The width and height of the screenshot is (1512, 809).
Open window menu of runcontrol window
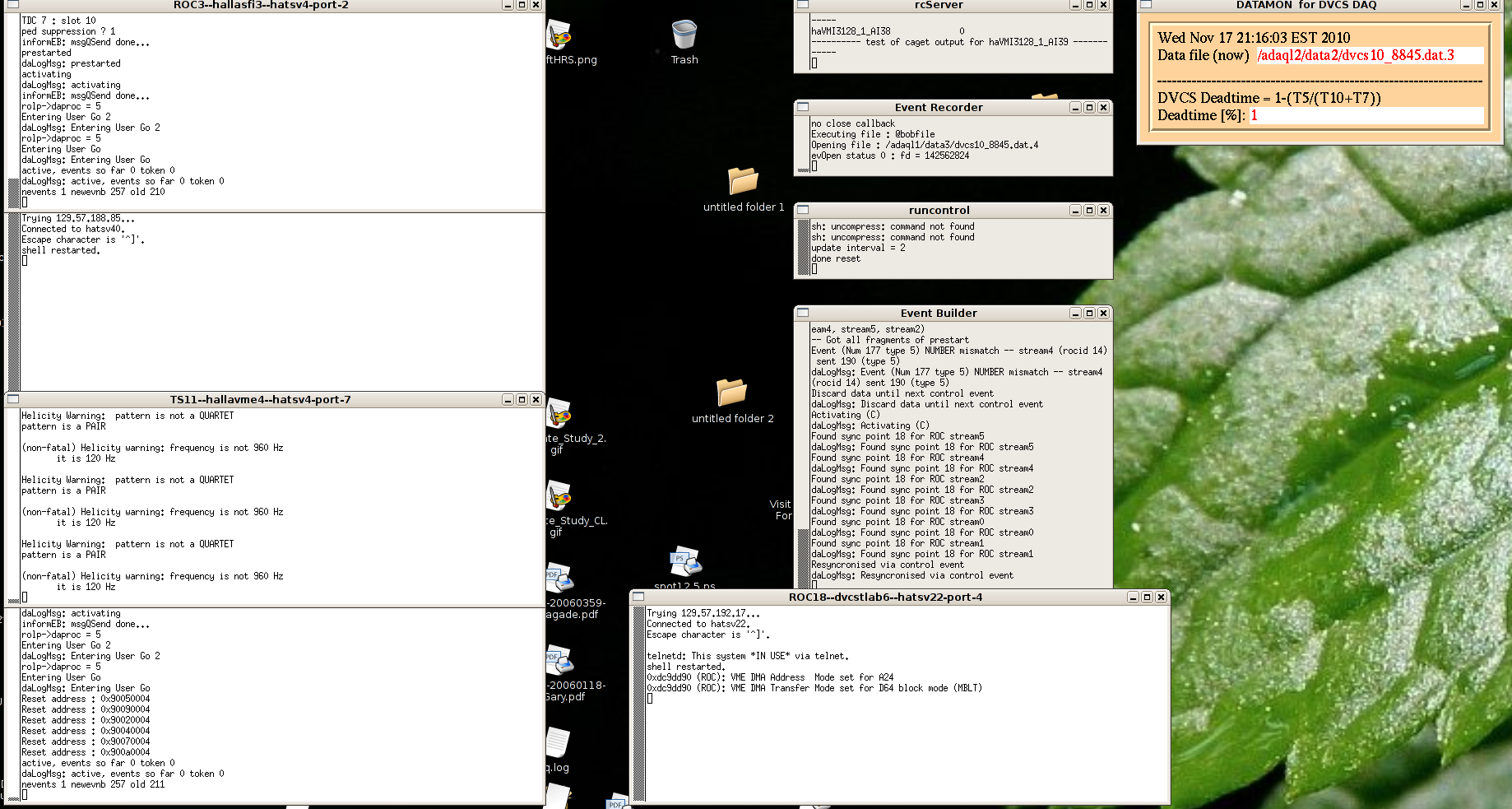803,210
